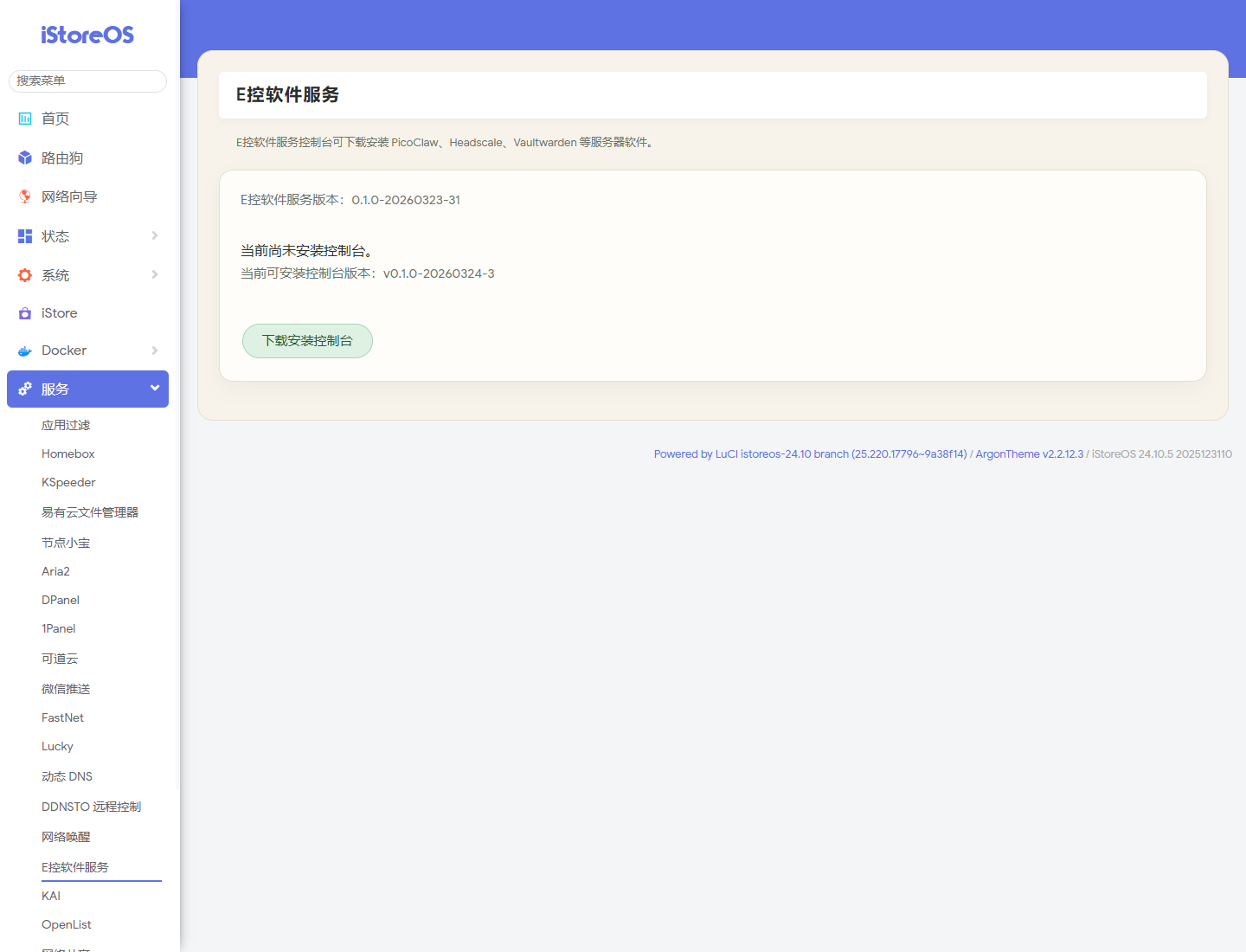Click the home dashboard icon in sidebar

point(25,119)
